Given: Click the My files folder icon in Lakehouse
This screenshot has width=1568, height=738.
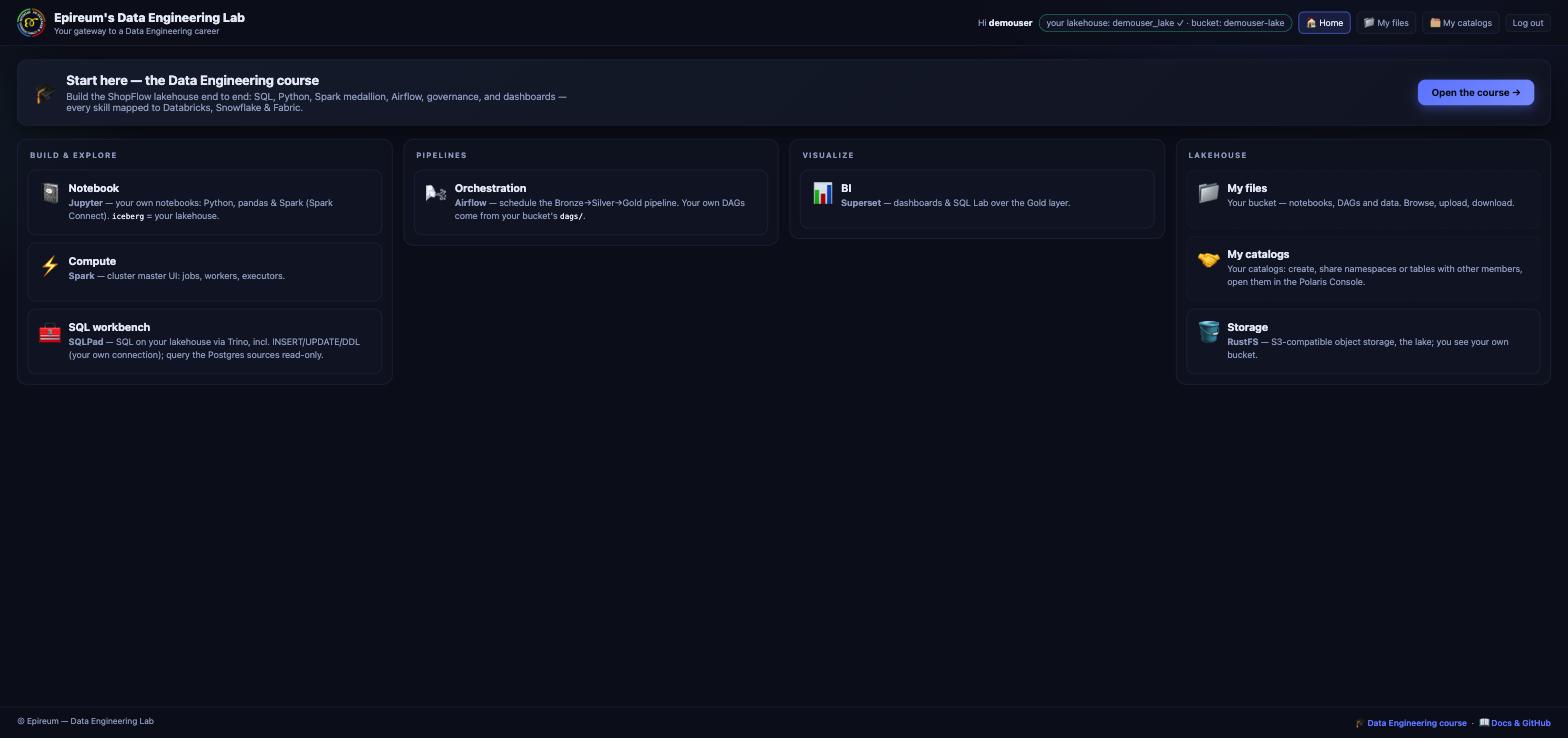Looking at the screenshot, I should pyautogui.click(x=1208, y=193).
